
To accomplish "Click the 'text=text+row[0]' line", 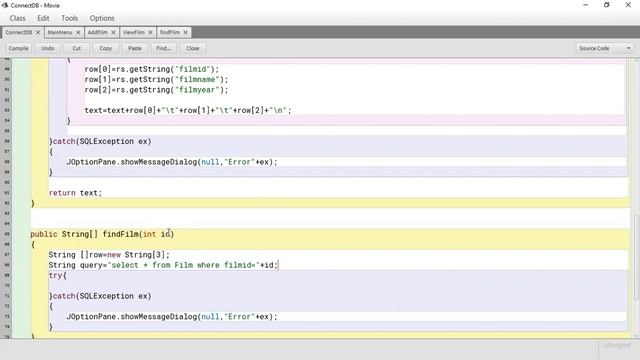I will (x=188, y=110).
